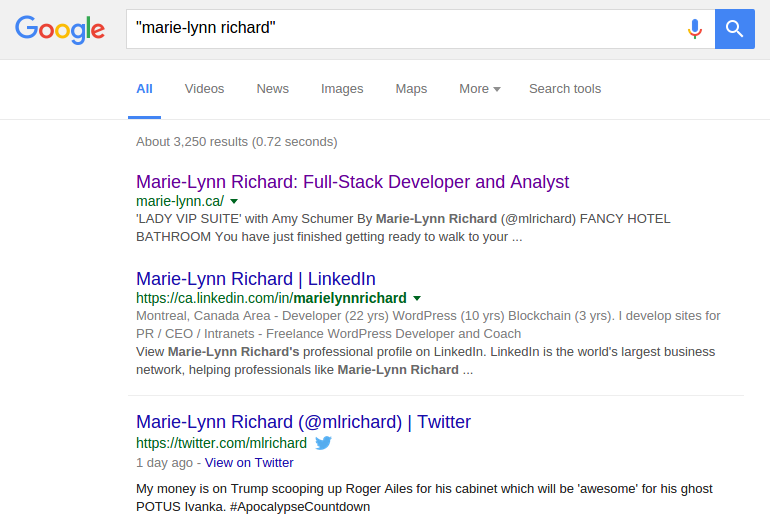Click the '1 day ago' timestamp
This screenshot has width=770, height=532.
click(165, 463)
